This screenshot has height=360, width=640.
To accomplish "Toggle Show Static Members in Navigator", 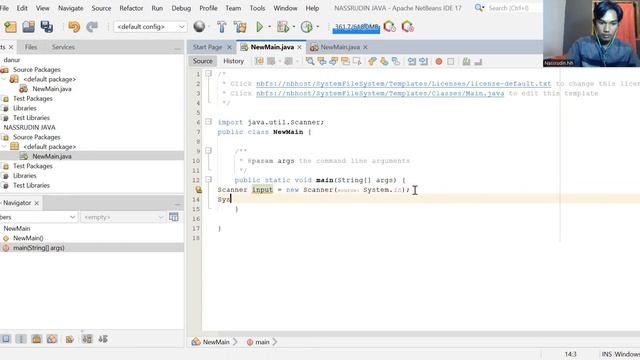I will (36, 339).
